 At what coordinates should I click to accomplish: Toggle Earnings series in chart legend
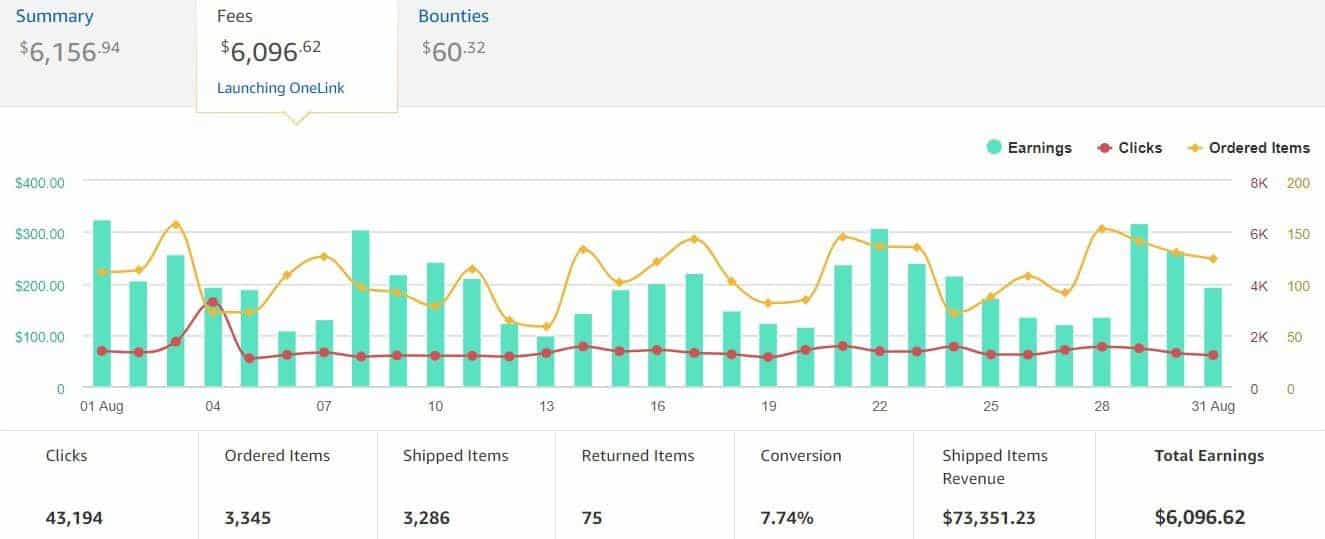tap(1029, 147)
